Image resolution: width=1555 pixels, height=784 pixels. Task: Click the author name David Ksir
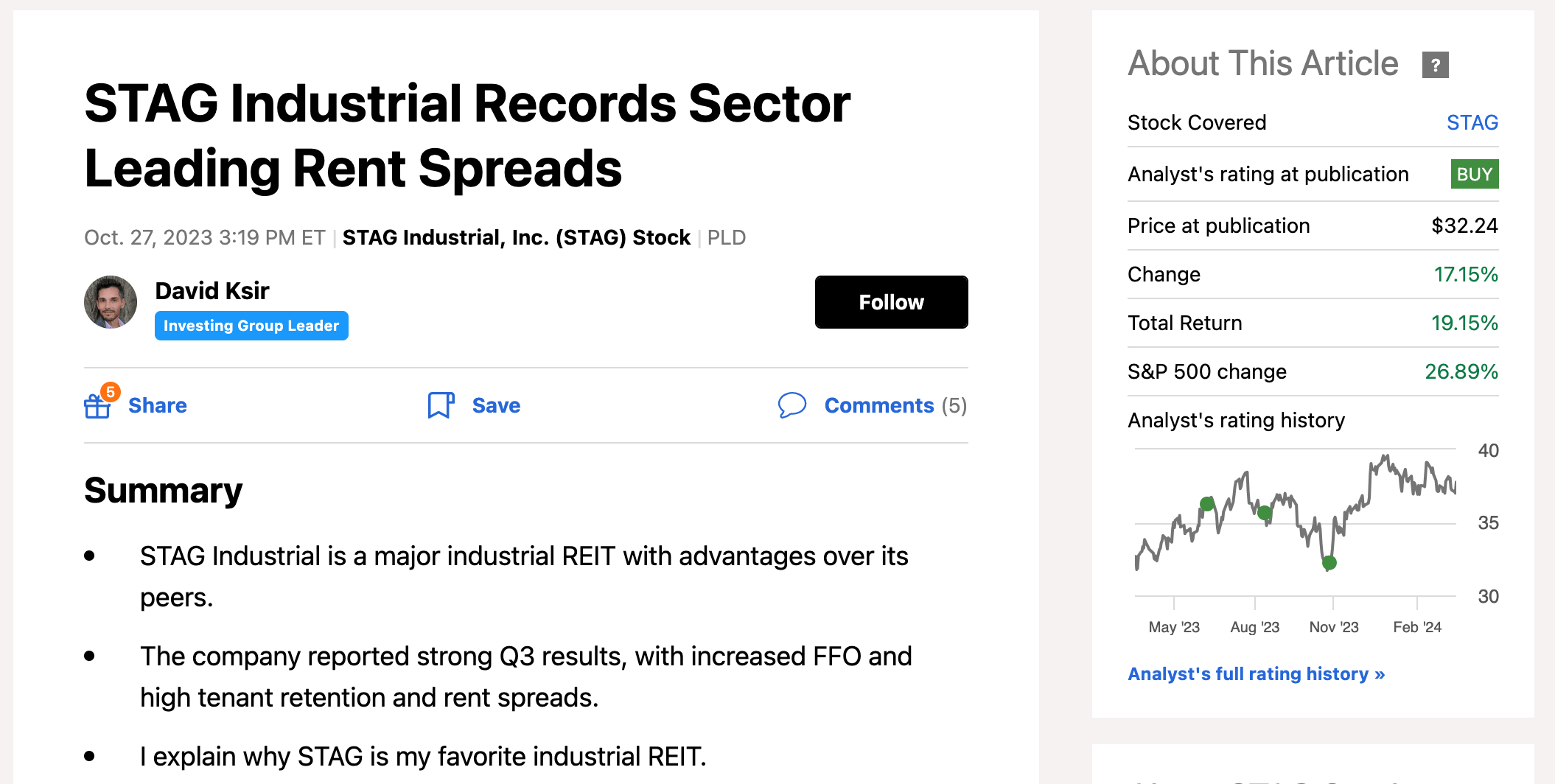[x=212, y=291]
